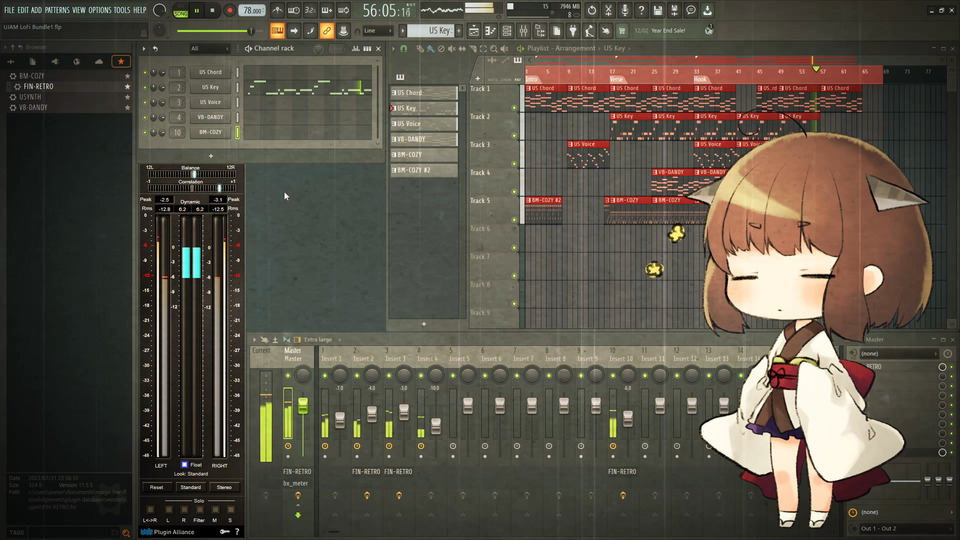This screenshot has height=540, width=960.
Task: Click the Standard button in bx_meter
Action: click(x=190, y=487)
